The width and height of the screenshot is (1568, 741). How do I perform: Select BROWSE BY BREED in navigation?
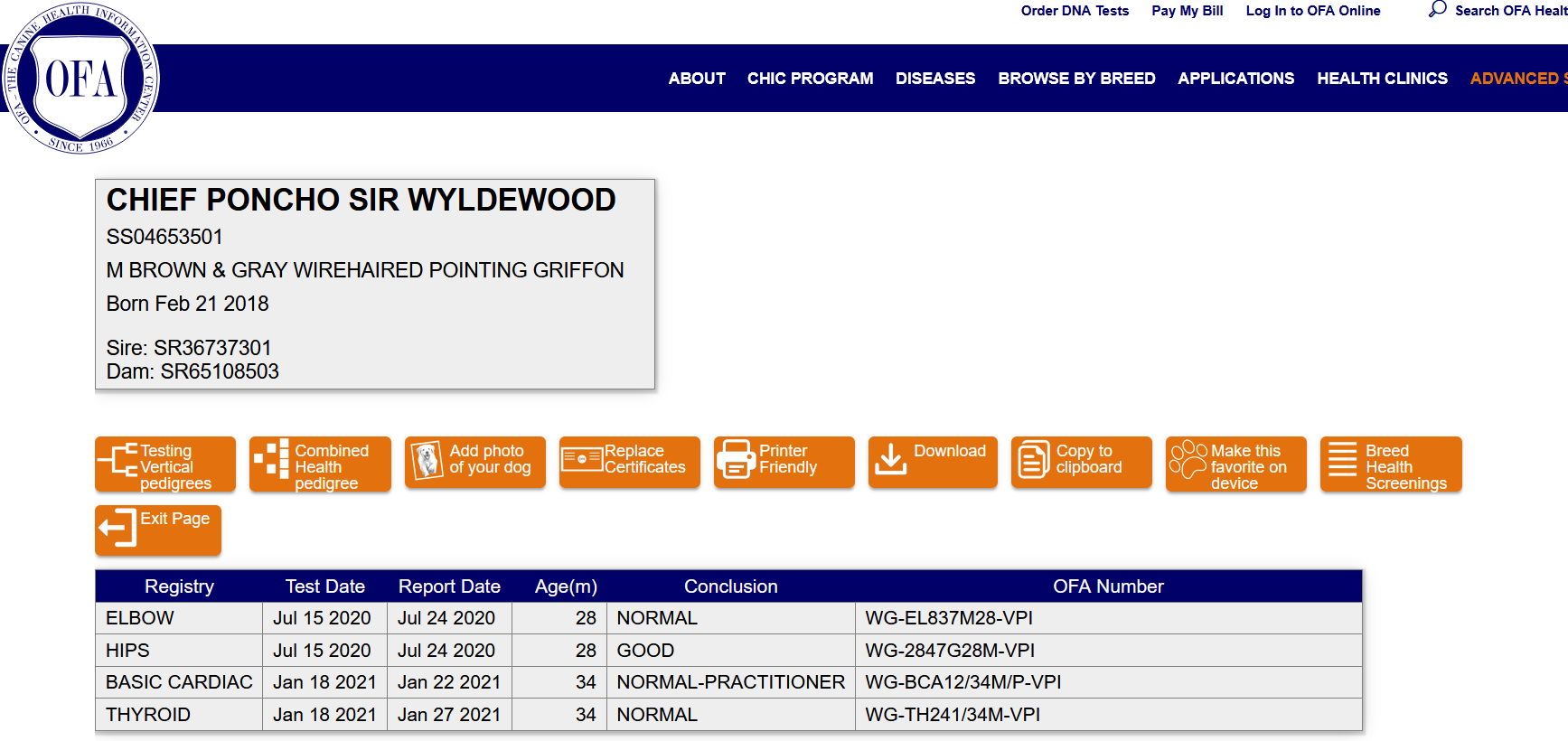click(1076, 79)
